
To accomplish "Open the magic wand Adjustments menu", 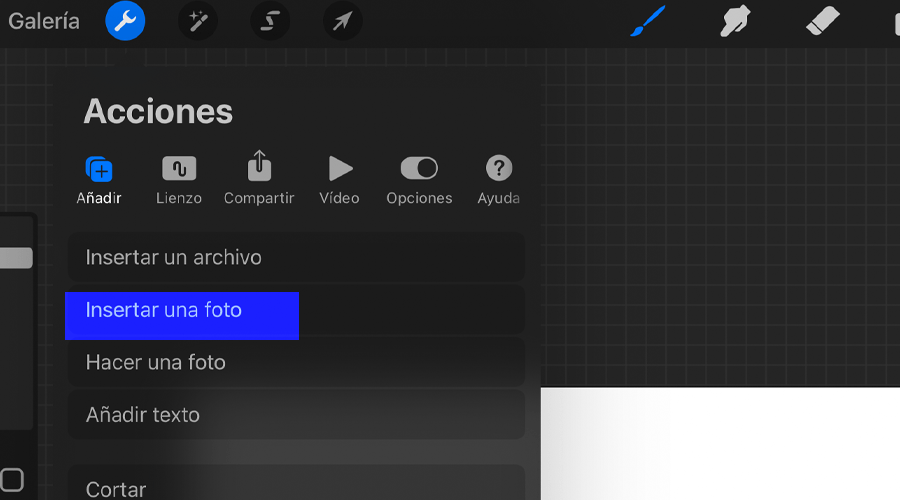I will pos(197,21).
